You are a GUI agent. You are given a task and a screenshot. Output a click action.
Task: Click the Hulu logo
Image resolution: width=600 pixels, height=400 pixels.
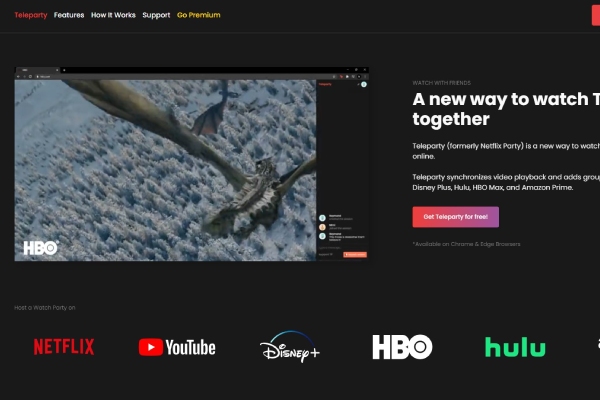pos(515,347)
